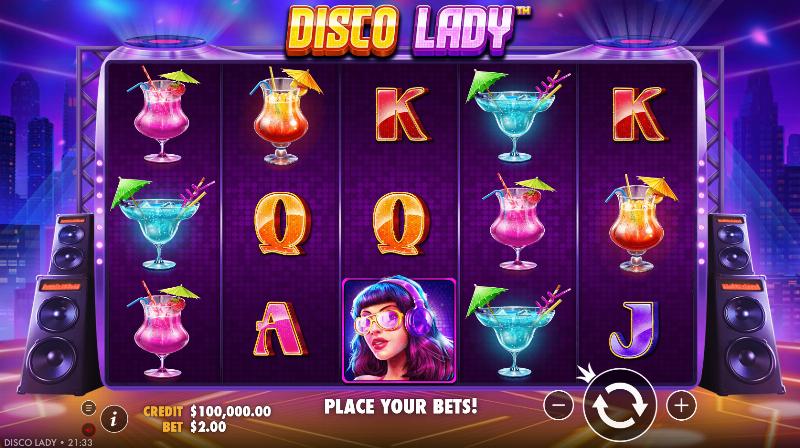Click the orange cocktail on second reel
Screen dimensions: 800x448
pyautogui.click(x=284, y=116)
